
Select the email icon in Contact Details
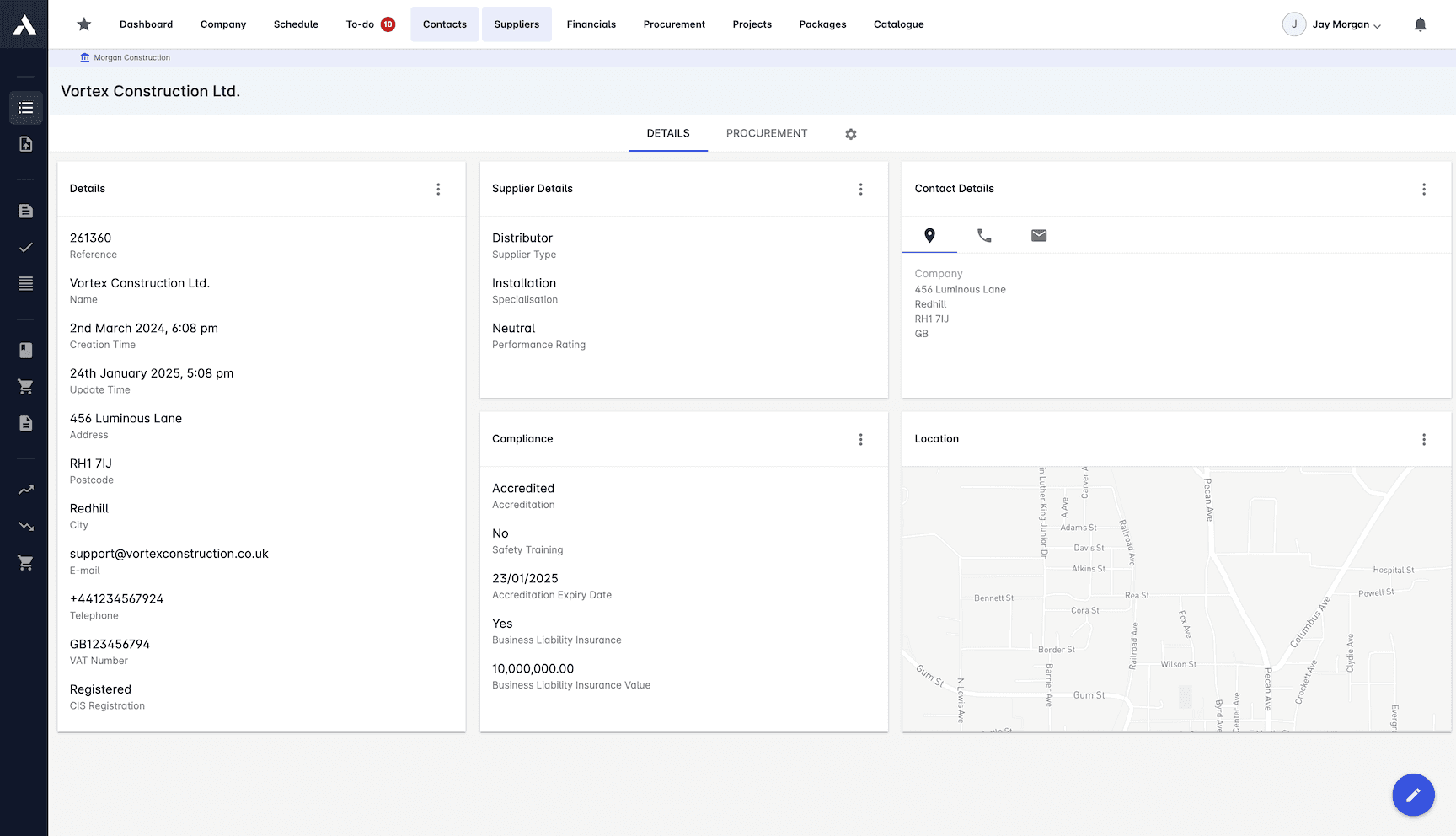[x=1038, y=236]
